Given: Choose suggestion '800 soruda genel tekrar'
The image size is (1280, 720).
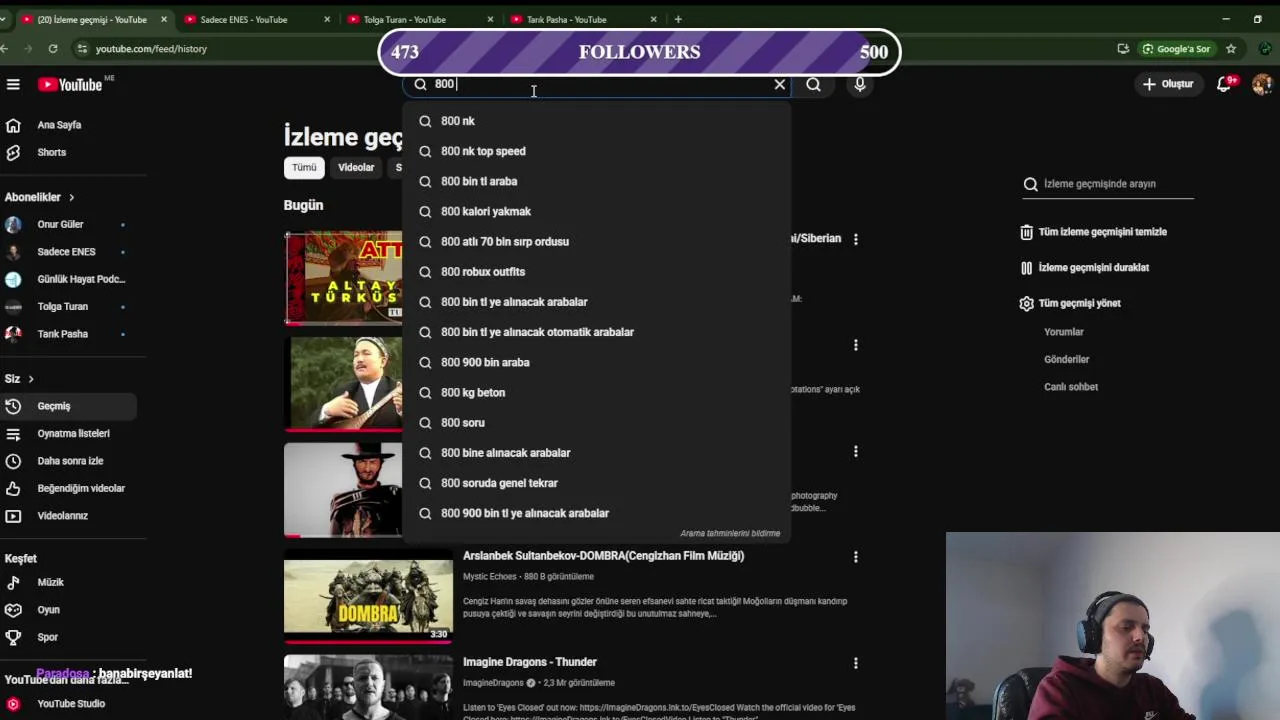Looking at the screenshot, I should point(596,483).
